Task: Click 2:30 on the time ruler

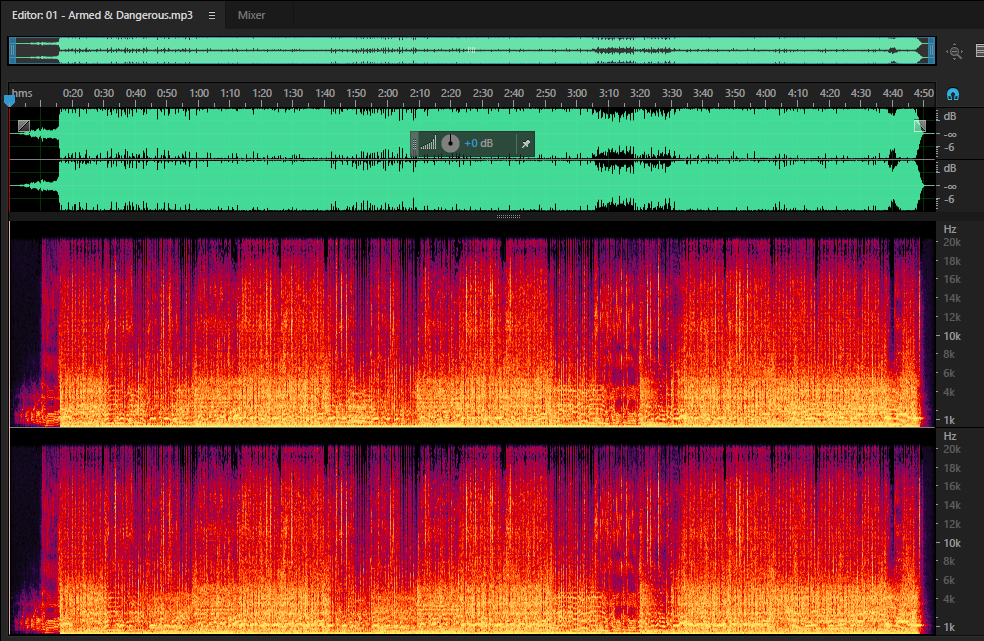Action: [x=483, y=94]
